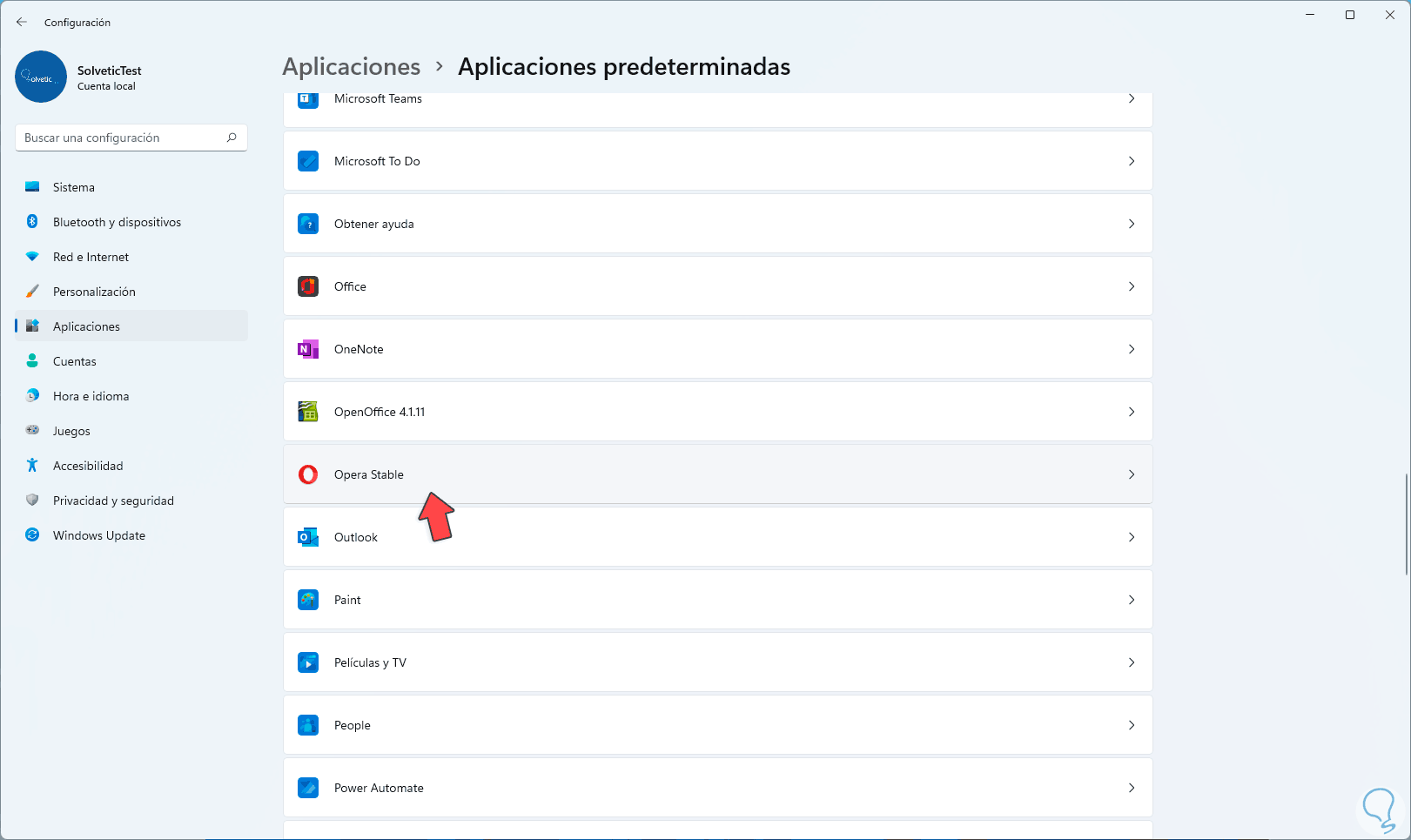This screenshot has width=1411, height=840.
Task: Open Windows Update settings section
Action: (x=98, y=535)
